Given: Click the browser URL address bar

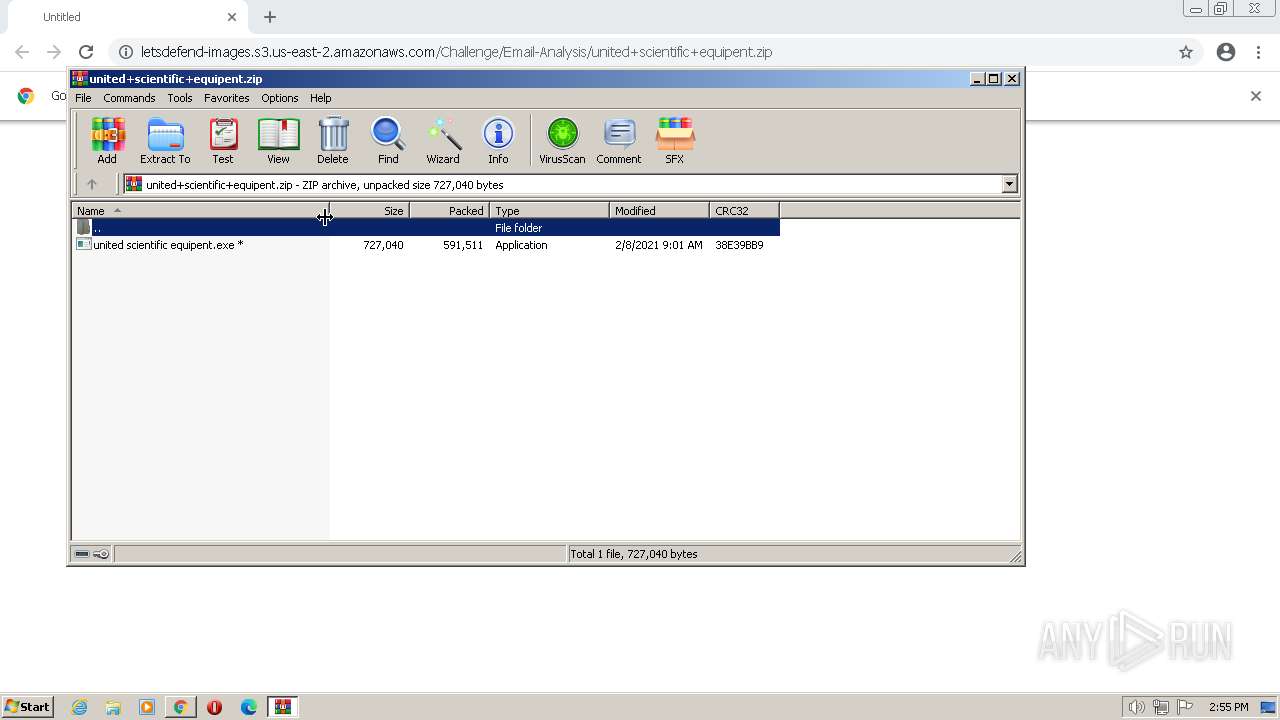Looking at the screenshot, I should coord(640,52).
